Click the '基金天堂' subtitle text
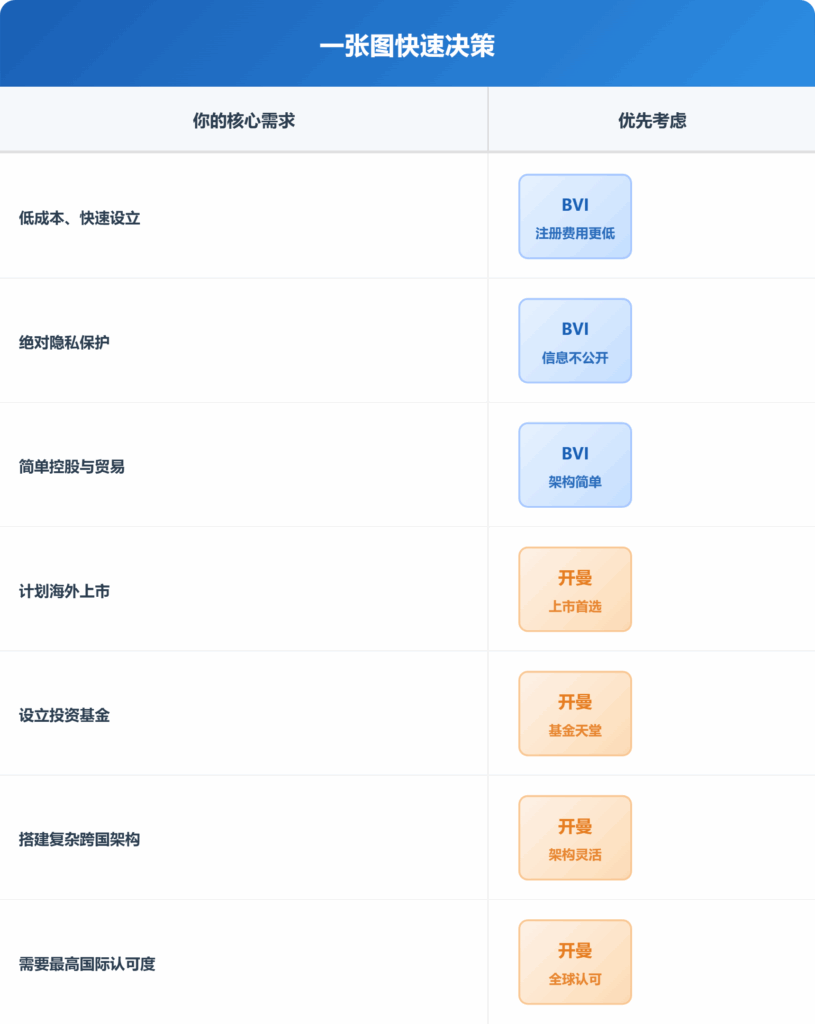The height and width of the screenshot is (1024, 815). tap(575, 731)
